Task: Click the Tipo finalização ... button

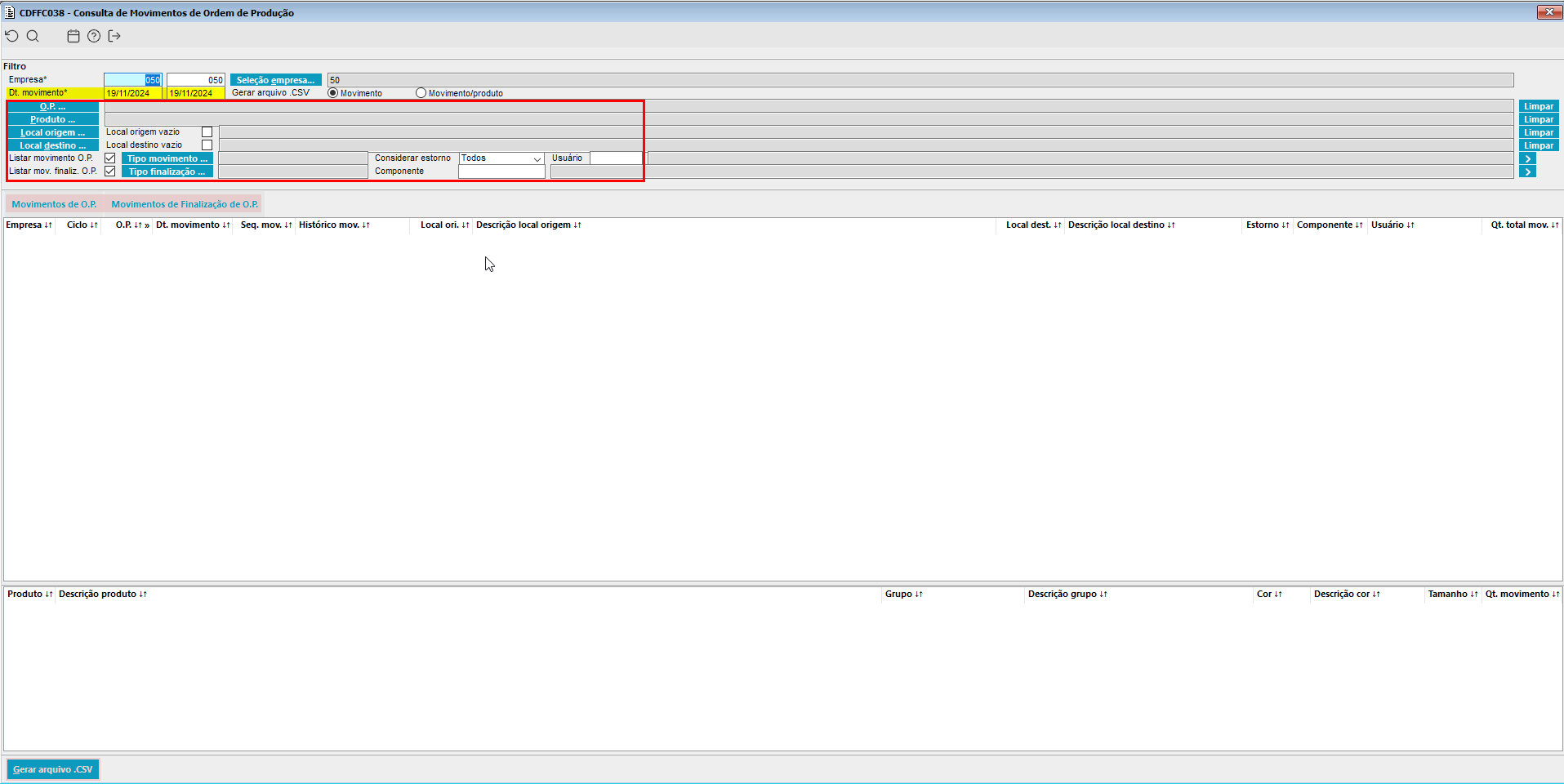Action: pyautogui.click(x=167, y=171)
